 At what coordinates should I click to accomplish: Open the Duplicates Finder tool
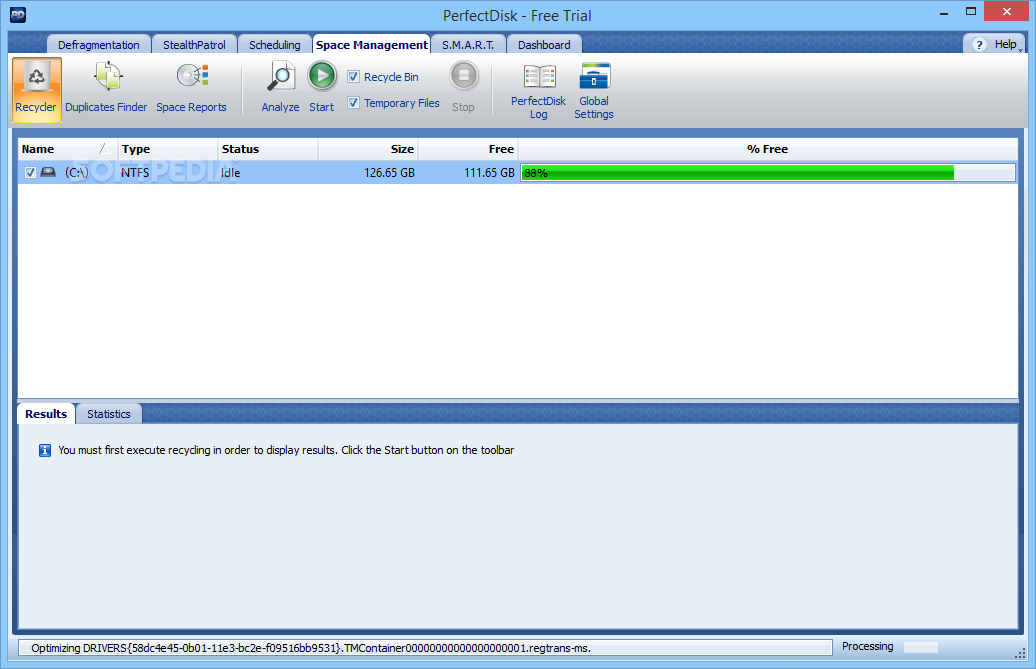point(106,89)
